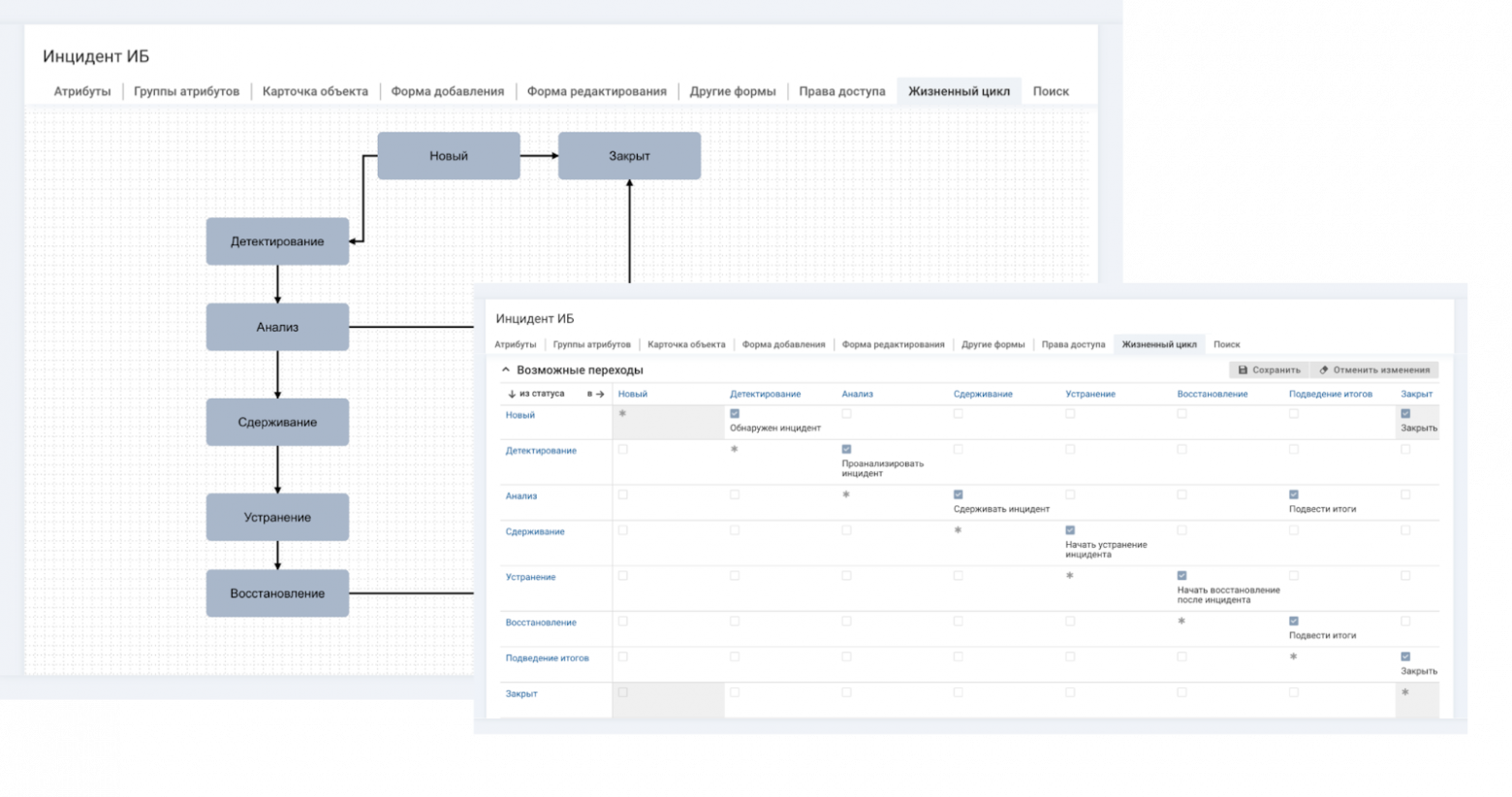Click the Новый node in the lifecycle diagram
Viewport: 1512px width, 797px height.
click(448, 156)
